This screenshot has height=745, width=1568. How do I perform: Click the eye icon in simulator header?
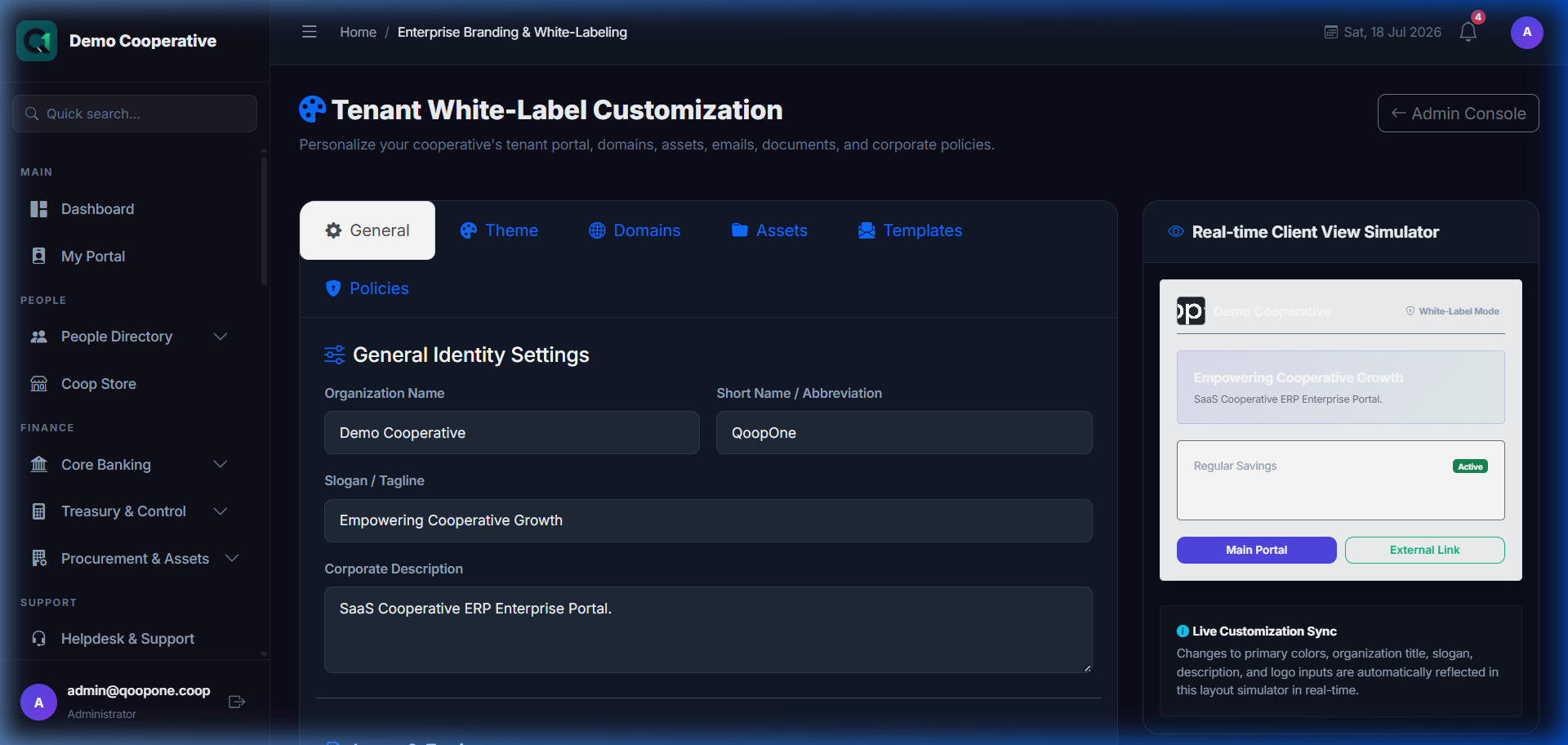(x=1176, y=231)
